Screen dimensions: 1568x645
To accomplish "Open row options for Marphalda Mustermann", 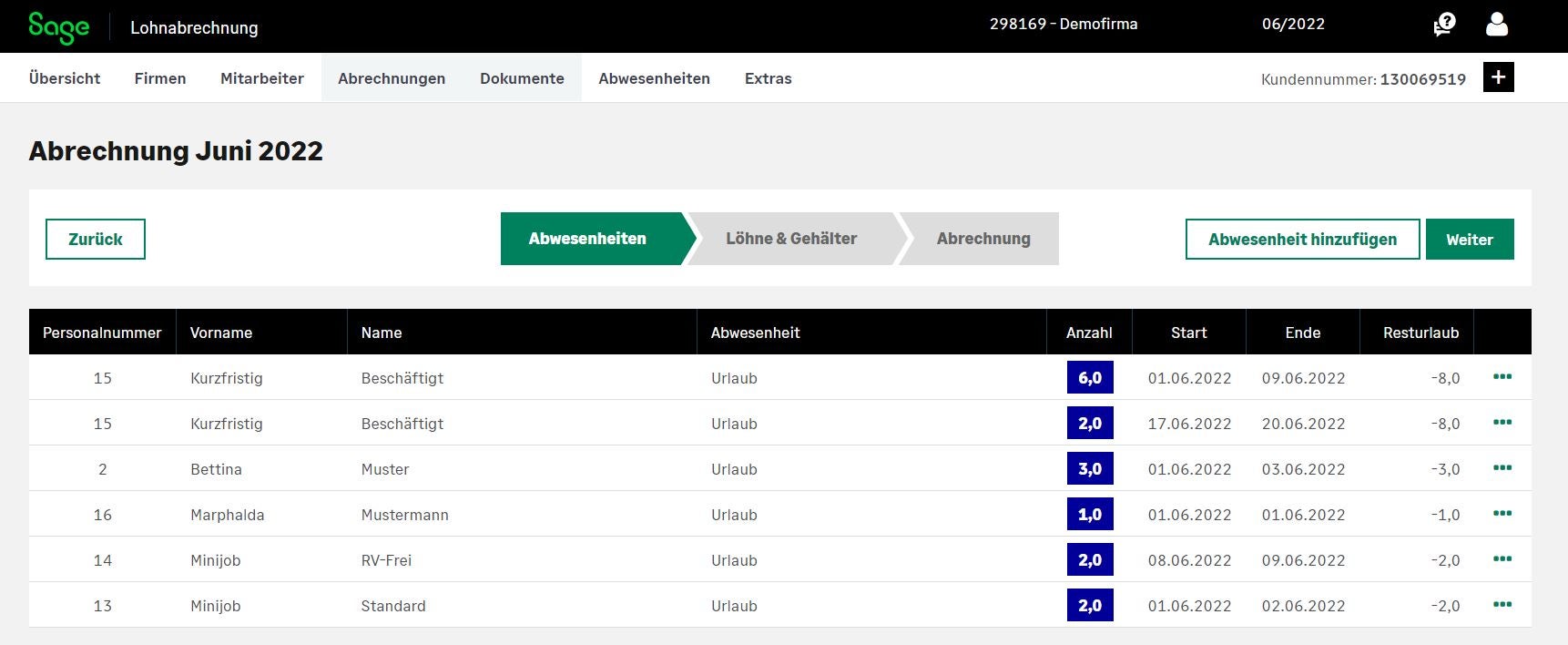I will click(x=1502, y=514).
